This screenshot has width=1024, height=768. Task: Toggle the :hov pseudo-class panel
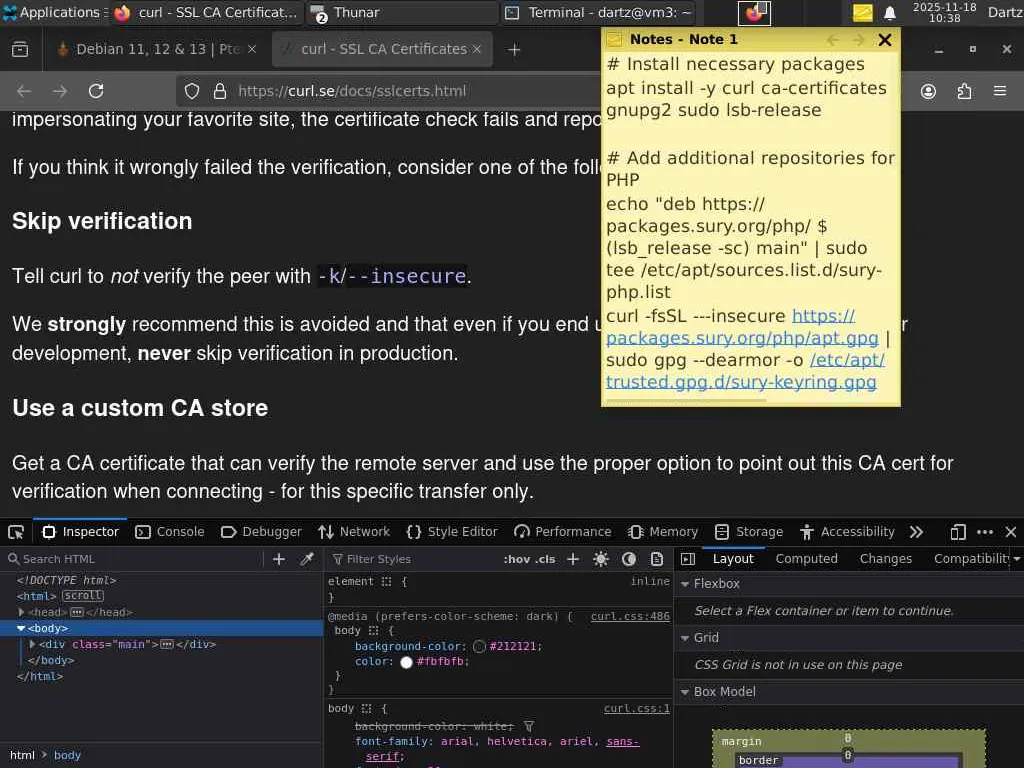pyautogui.click(x=516, y=559)
